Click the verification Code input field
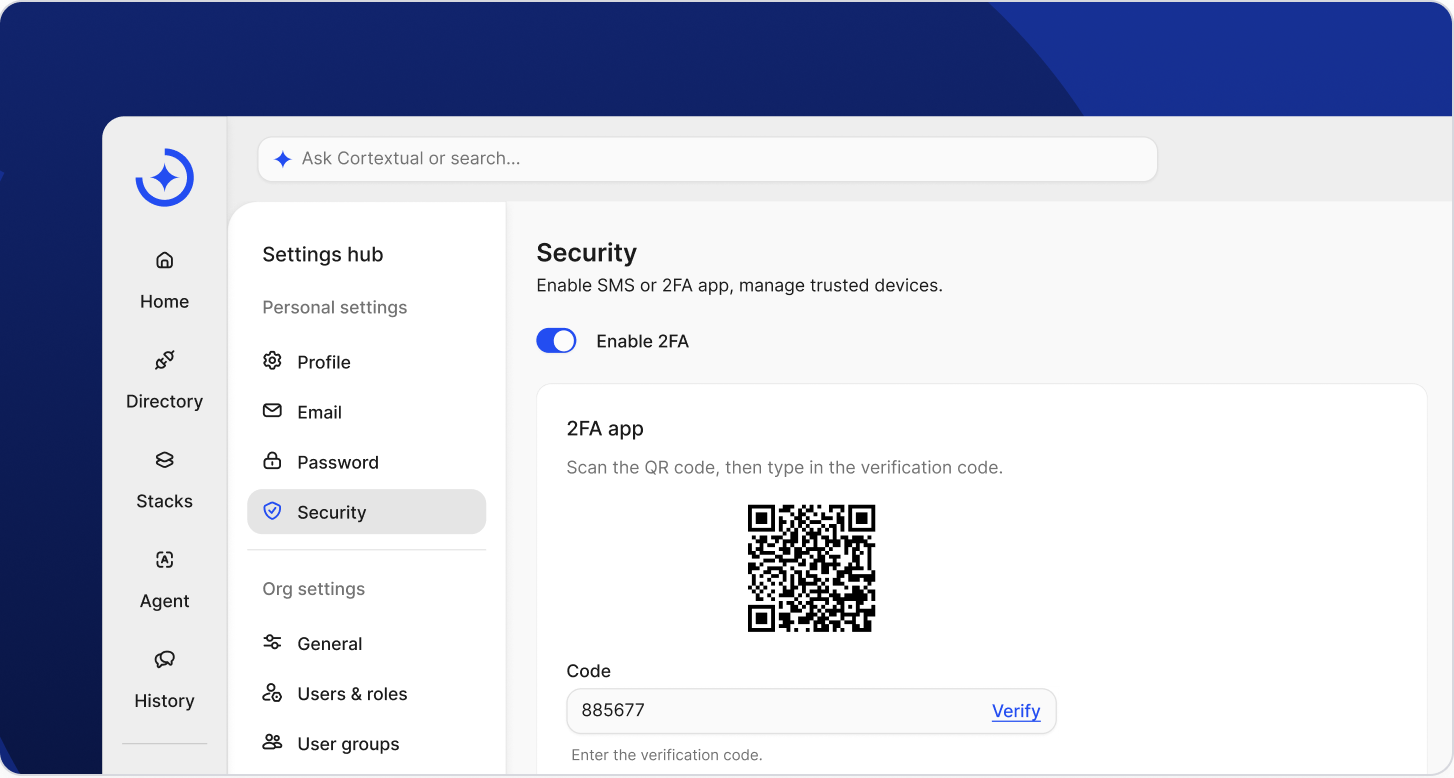Image resolution: width=1454 pixels, height=778 pixels. [x=770, y=711]
